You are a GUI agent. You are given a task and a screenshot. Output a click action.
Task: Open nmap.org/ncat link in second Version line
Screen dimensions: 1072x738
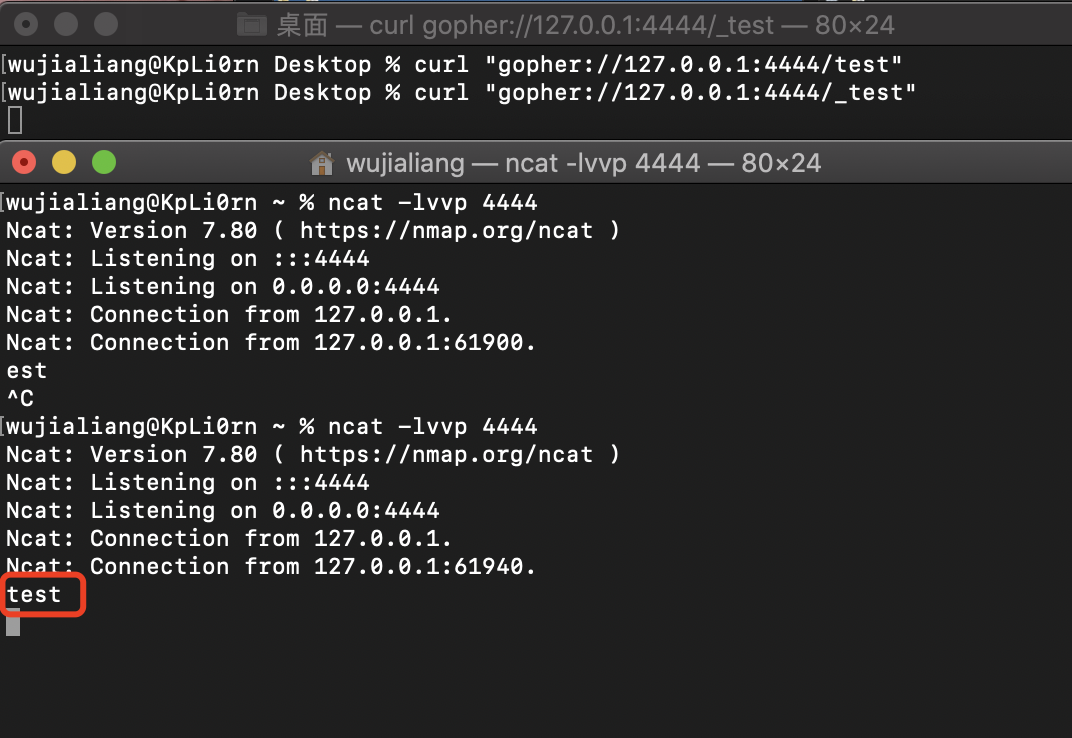coord(459,454)
